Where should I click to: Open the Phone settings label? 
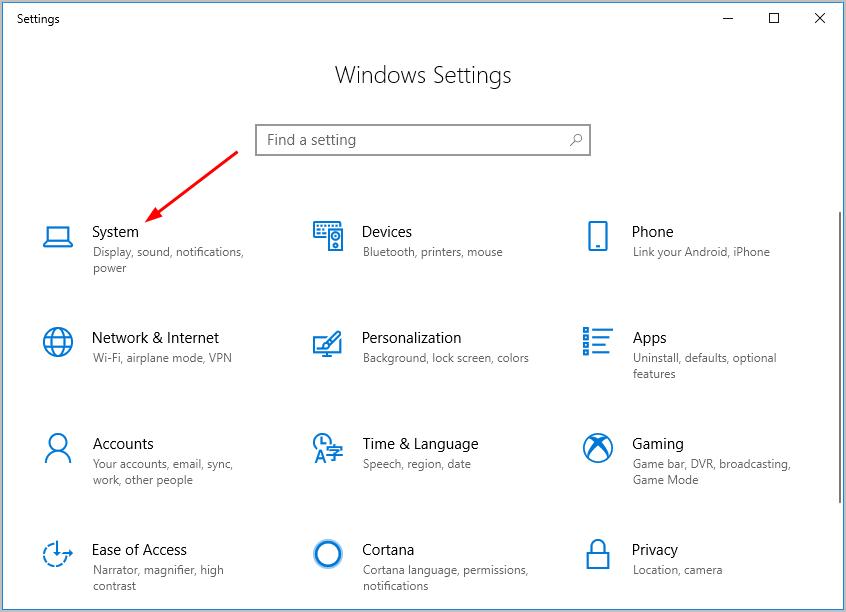pos(652,232)
